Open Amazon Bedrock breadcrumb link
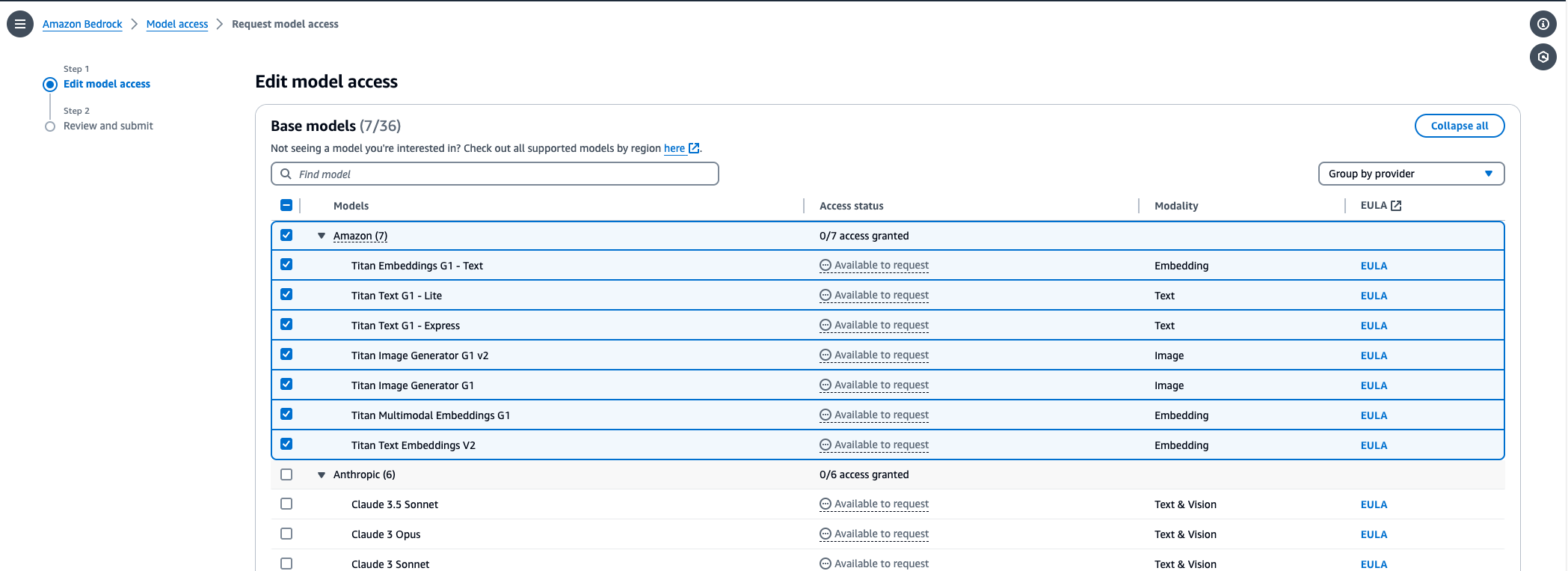1568x571 pixels. click(82, 24)
